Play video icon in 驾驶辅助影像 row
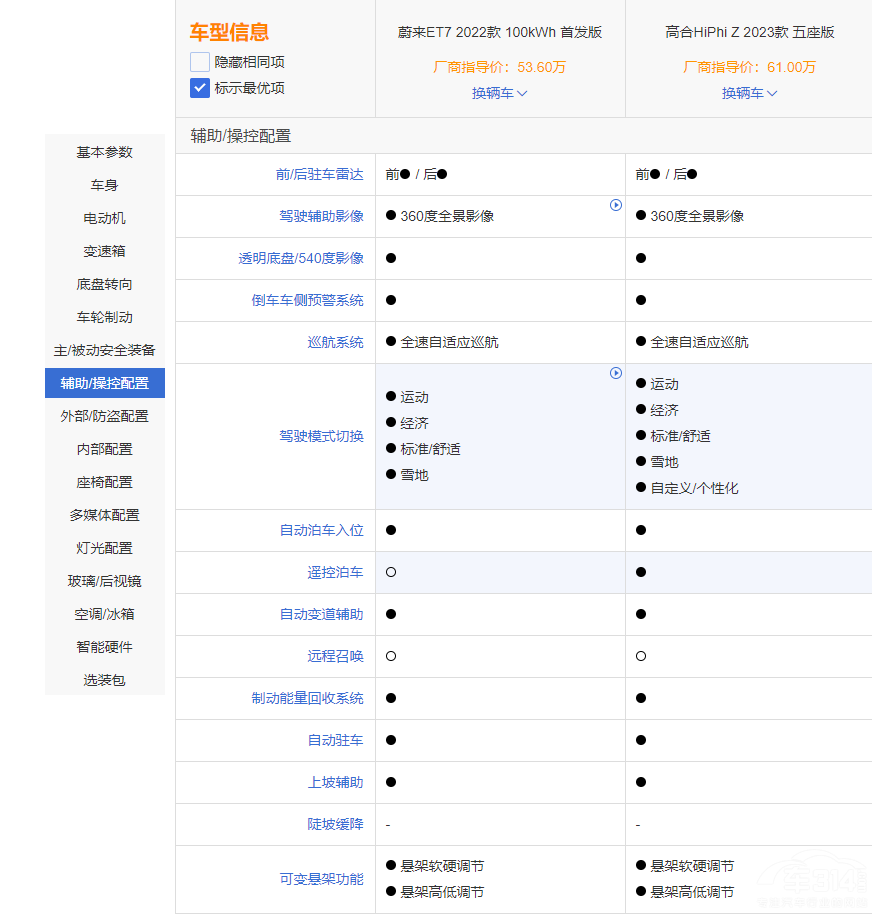The width and height of the screenshot is (872, 914). (616, 205)
